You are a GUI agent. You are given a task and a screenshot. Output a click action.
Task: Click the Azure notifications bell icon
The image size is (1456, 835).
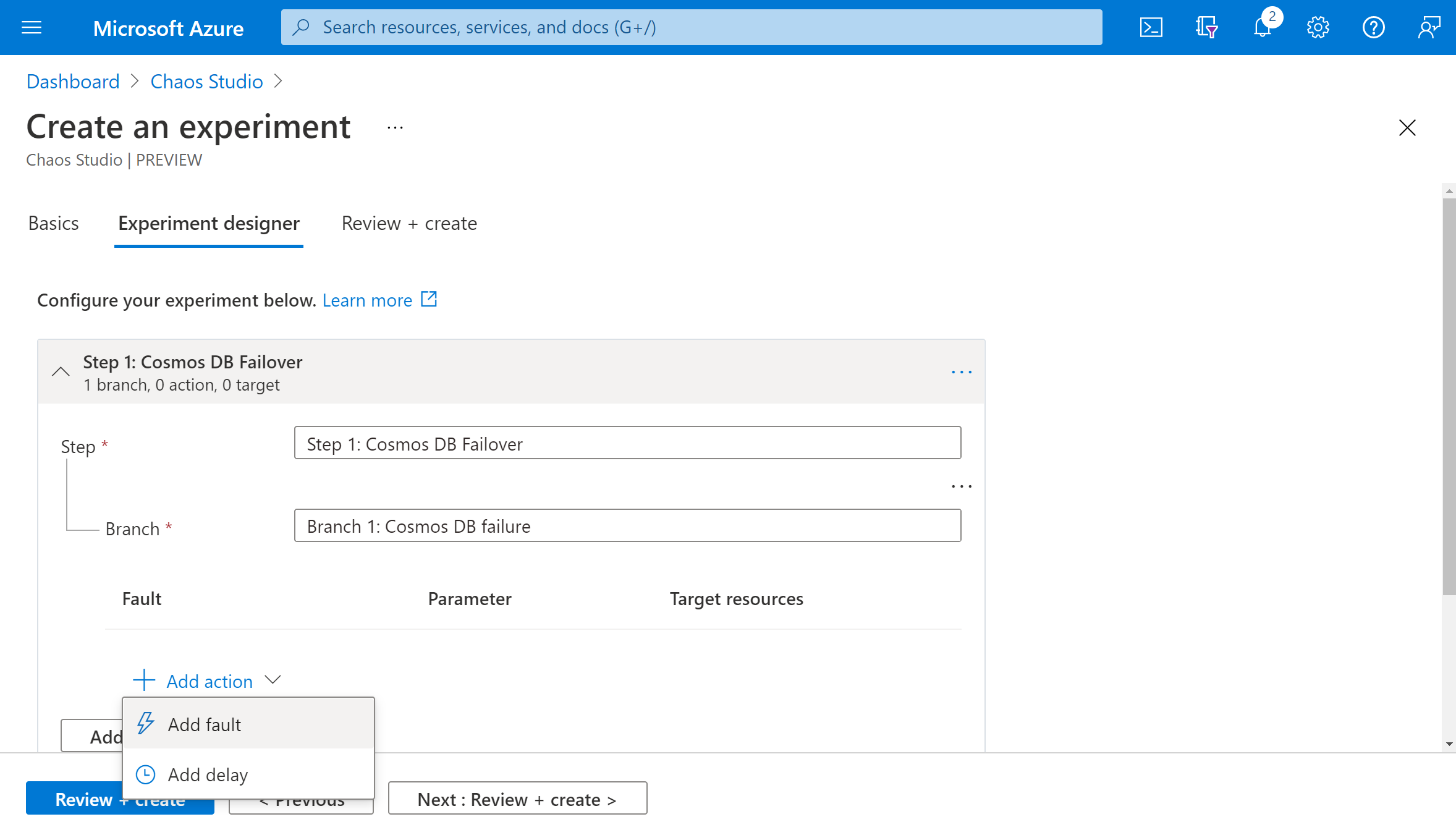point(1262,27)
